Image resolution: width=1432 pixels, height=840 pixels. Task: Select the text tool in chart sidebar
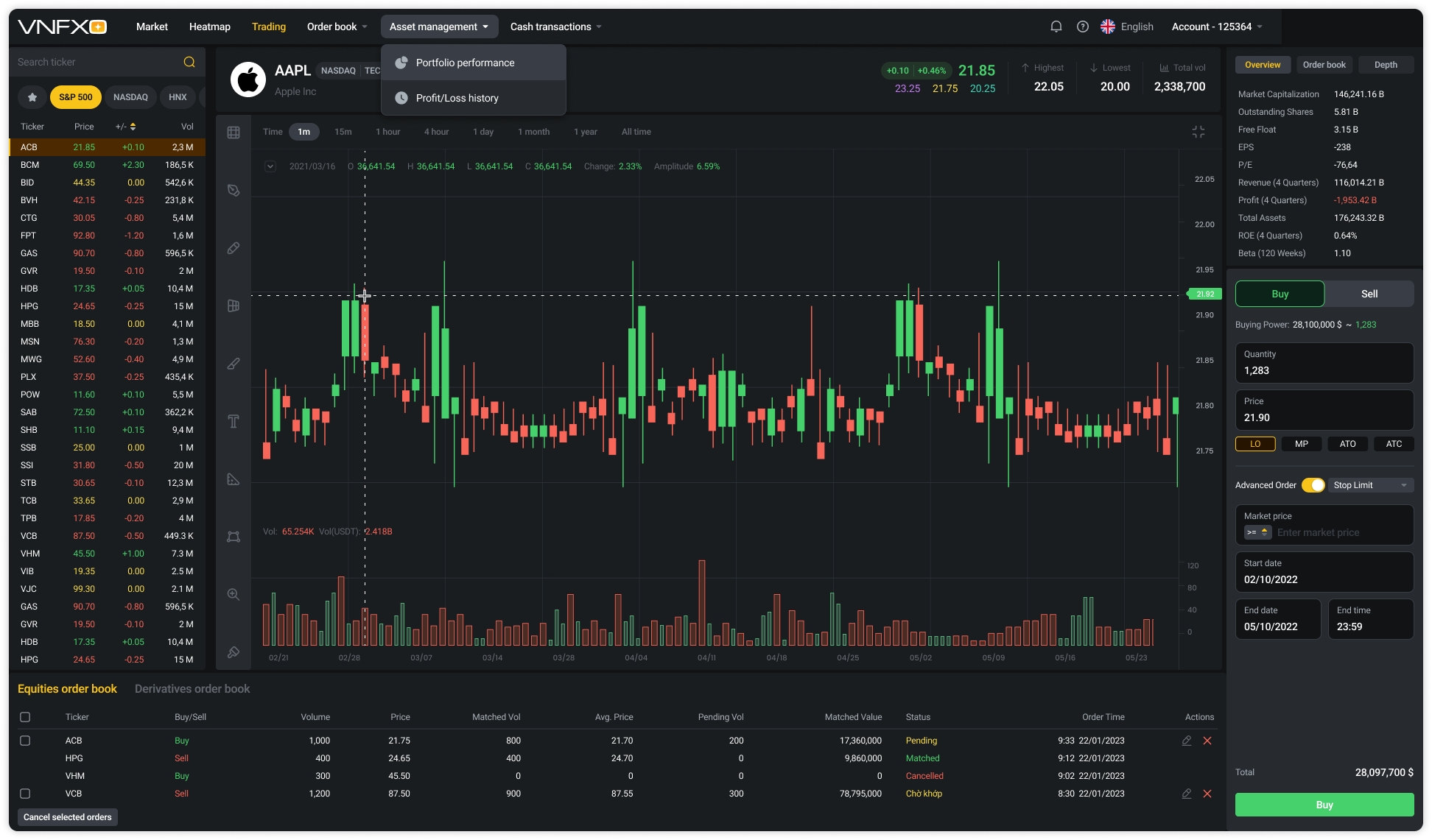(x=234, y=421)
